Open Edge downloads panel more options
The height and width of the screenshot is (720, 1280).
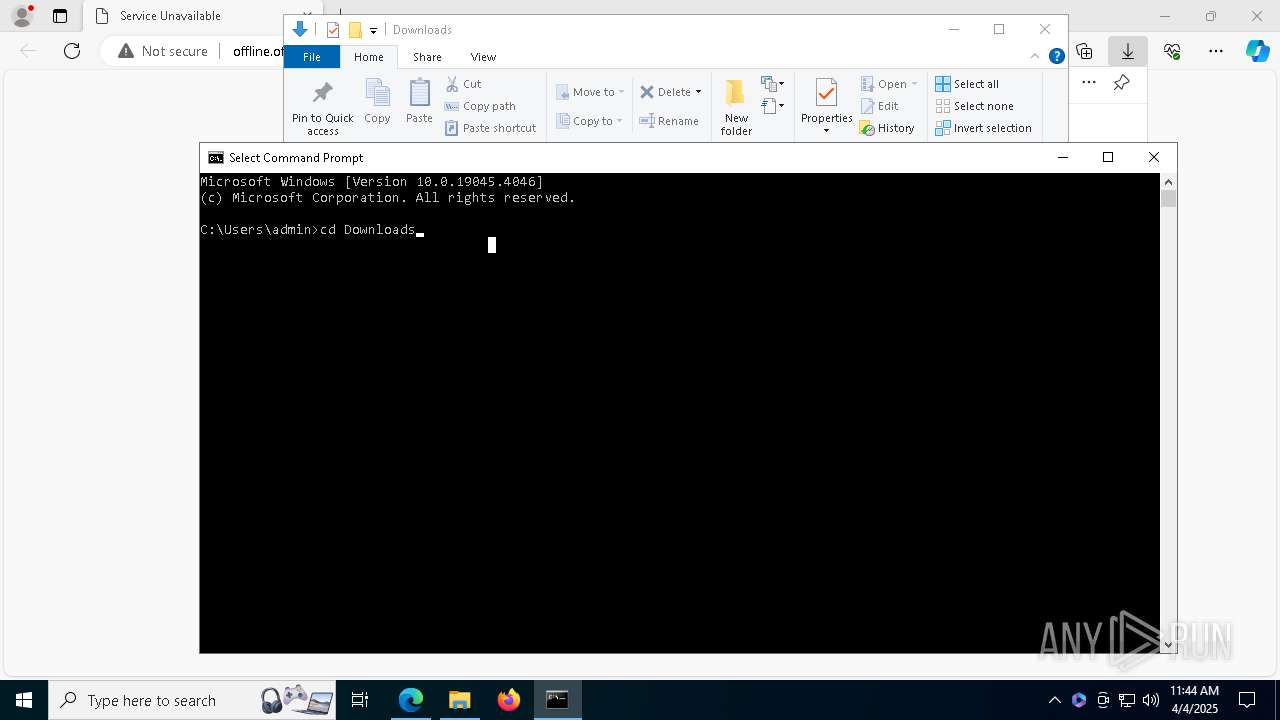pos(1089,83)
